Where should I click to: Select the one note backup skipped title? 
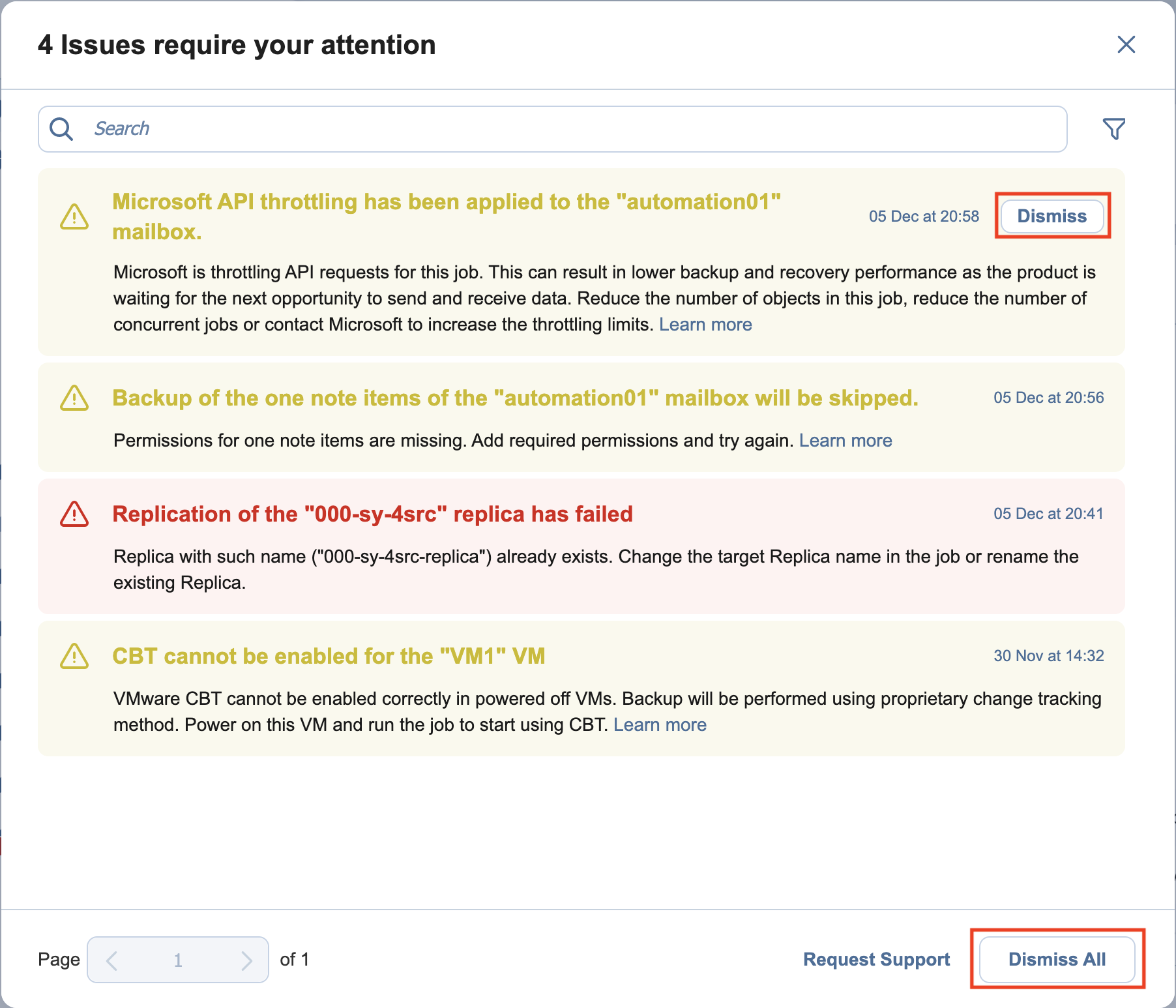tap(515, 398)
